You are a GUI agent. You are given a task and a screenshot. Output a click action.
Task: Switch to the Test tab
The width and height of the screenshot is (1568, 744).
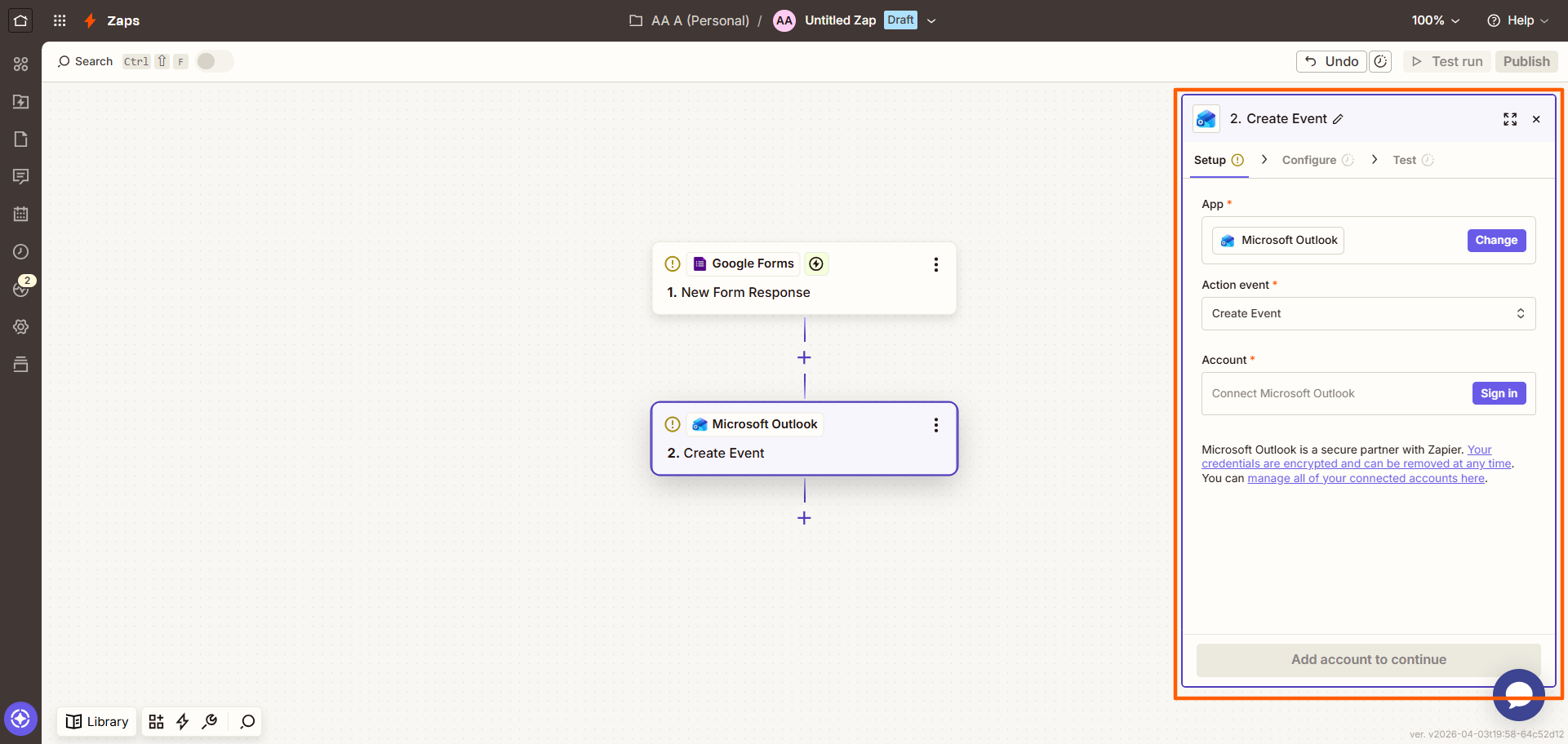click(x=1413, y=160)
